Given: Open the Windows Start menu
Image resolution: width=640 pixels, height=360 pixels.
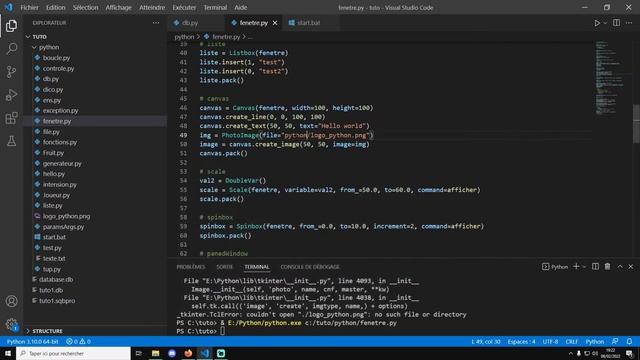Looking at the screenshot, I should 8,353.
